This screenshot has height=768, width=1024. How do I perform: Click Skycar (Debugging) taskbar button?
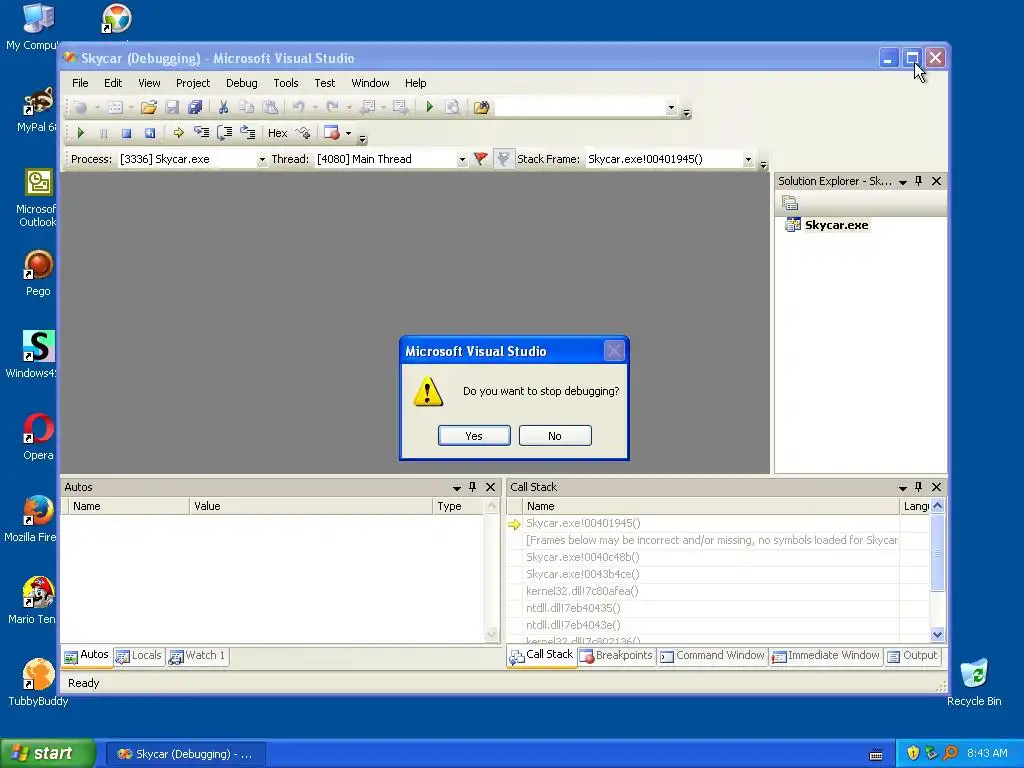[185, 754]
